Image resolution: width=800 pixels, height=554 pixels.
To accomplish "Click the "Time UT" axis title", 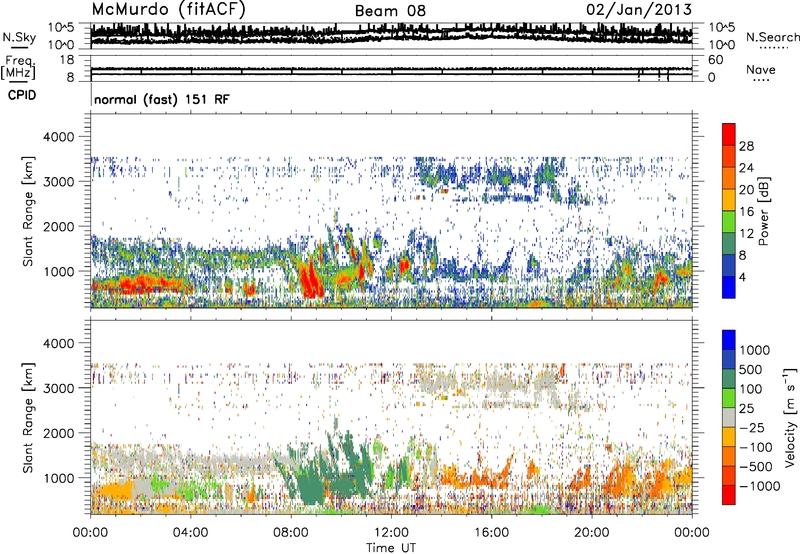I will 391,548.
